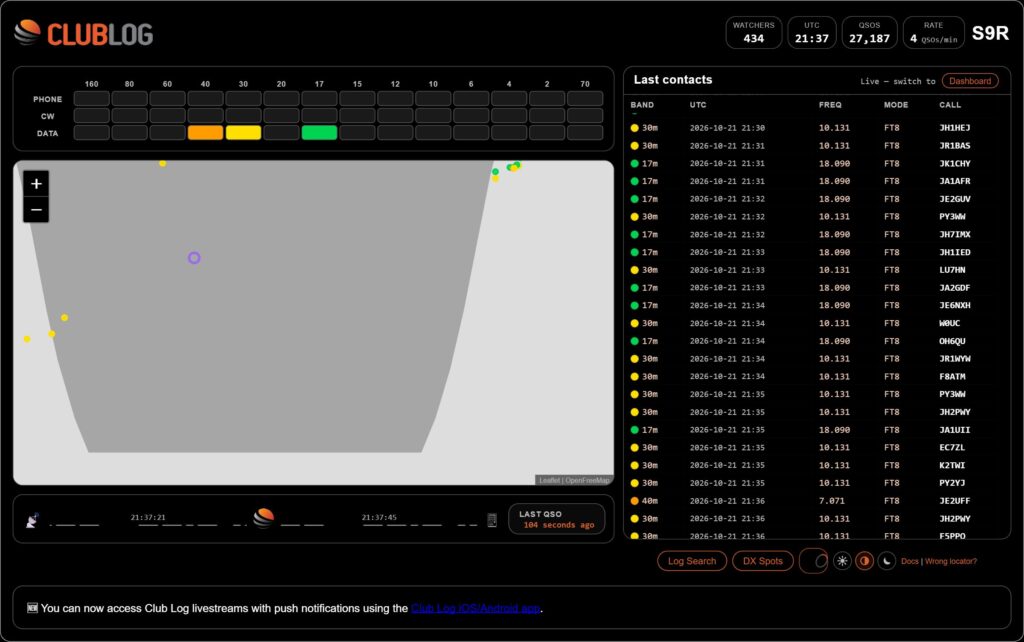This screenshot has width=1024, height=642.
Task: Click the QSOS 27,187 counter
Action: click(x=869, y=33)
